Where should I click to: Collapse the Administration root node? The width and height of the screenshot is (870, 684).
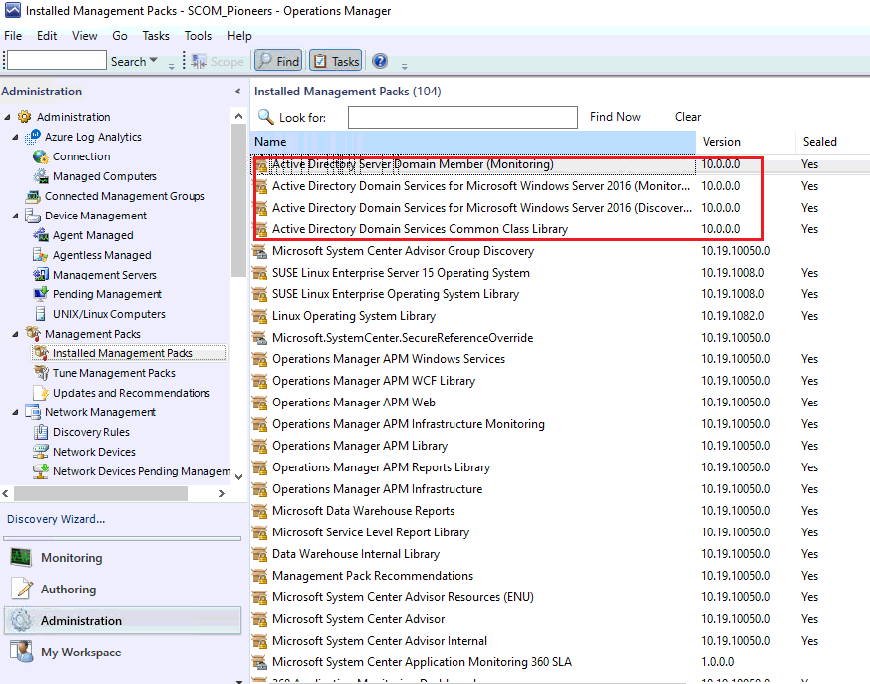tap(8, 117)
